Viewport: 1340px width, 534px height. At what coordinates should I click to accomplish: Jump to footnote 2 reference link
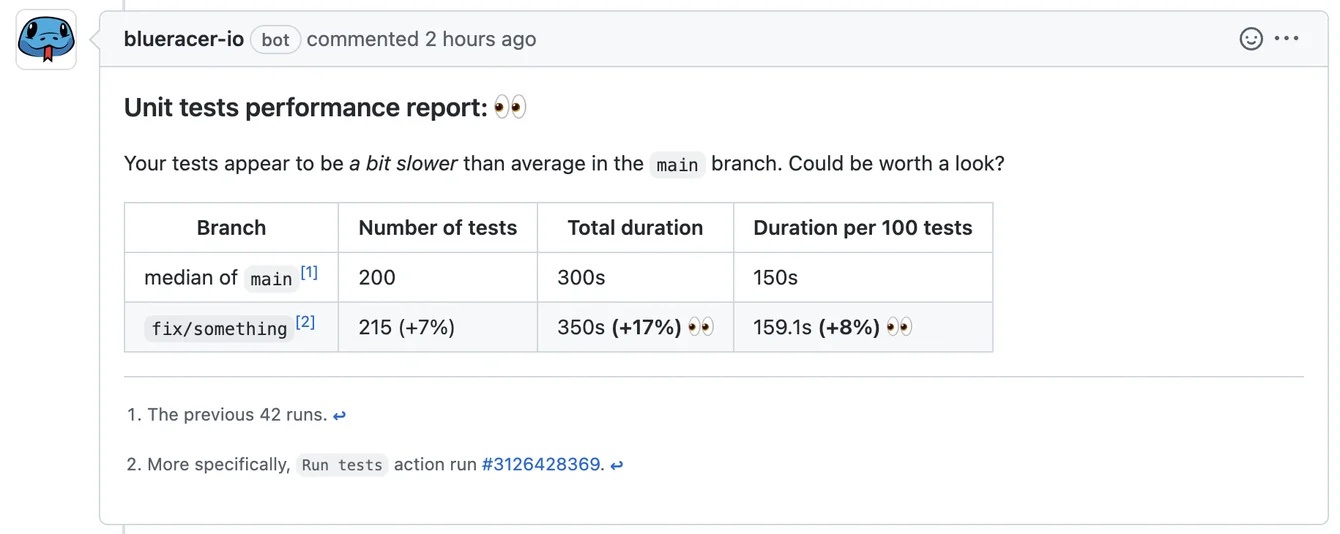[305, 322]
